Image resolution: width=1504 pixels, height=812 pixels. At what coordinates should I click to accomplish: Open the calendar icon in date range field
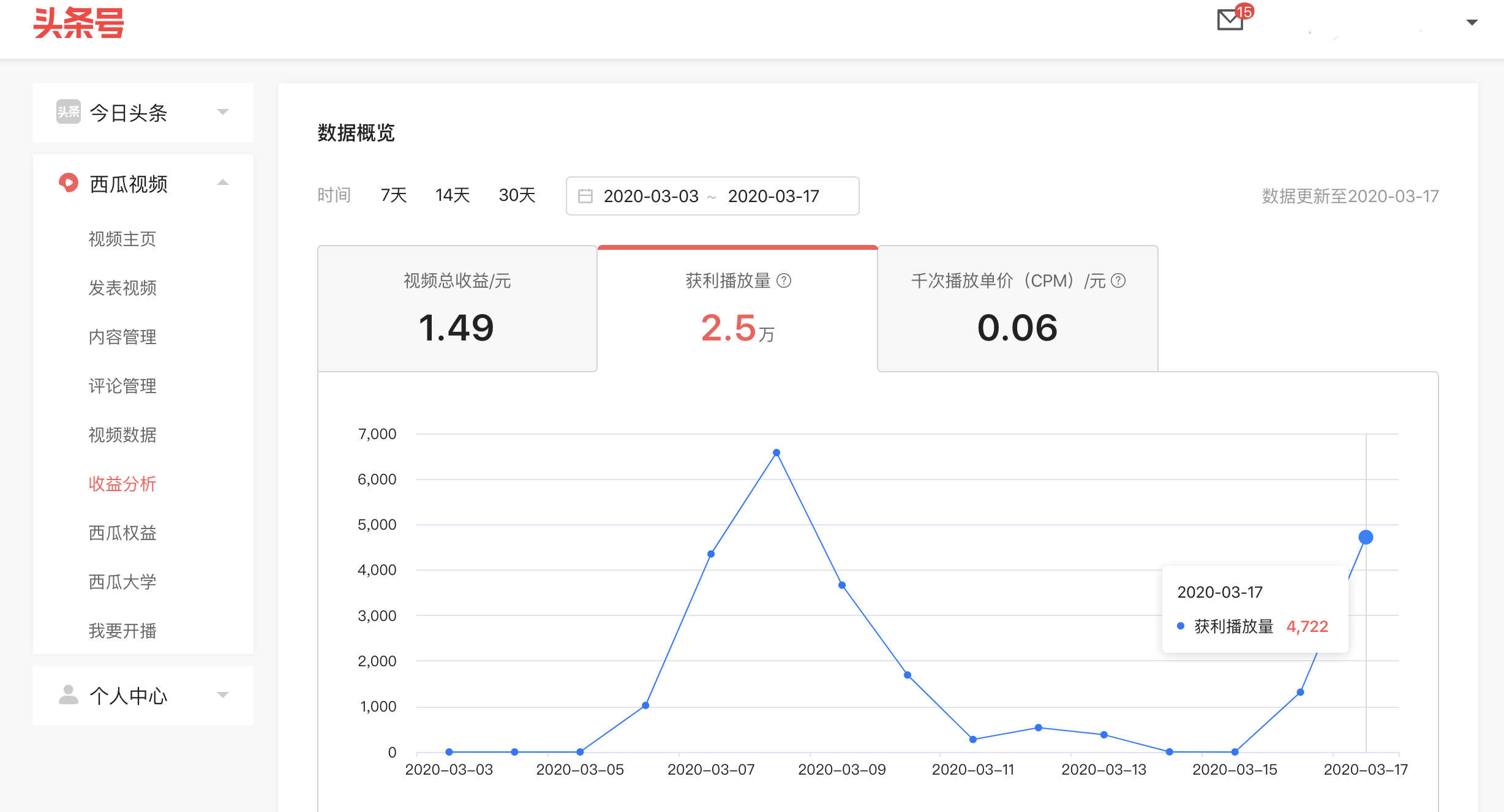click(585, 196)
